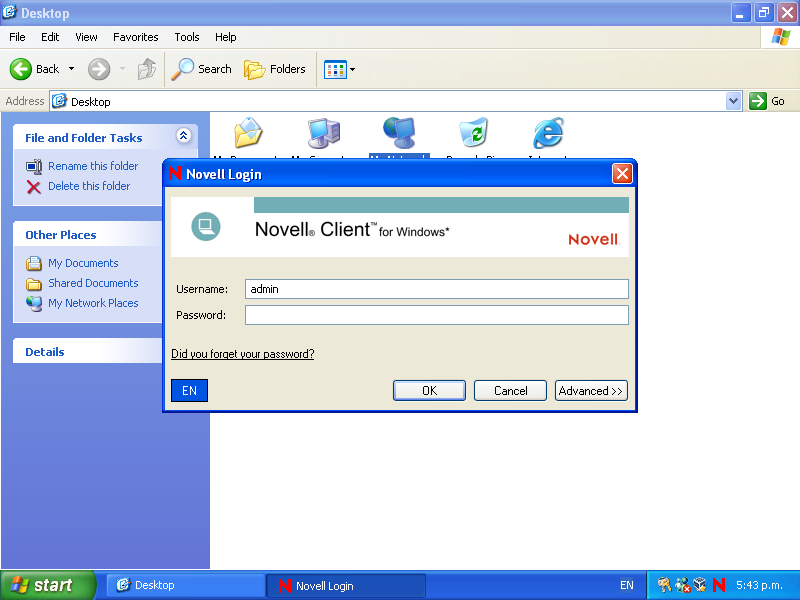Click Delete this folder link
Image resolution: width=800 pixels, height=600 pixels.
89,186
